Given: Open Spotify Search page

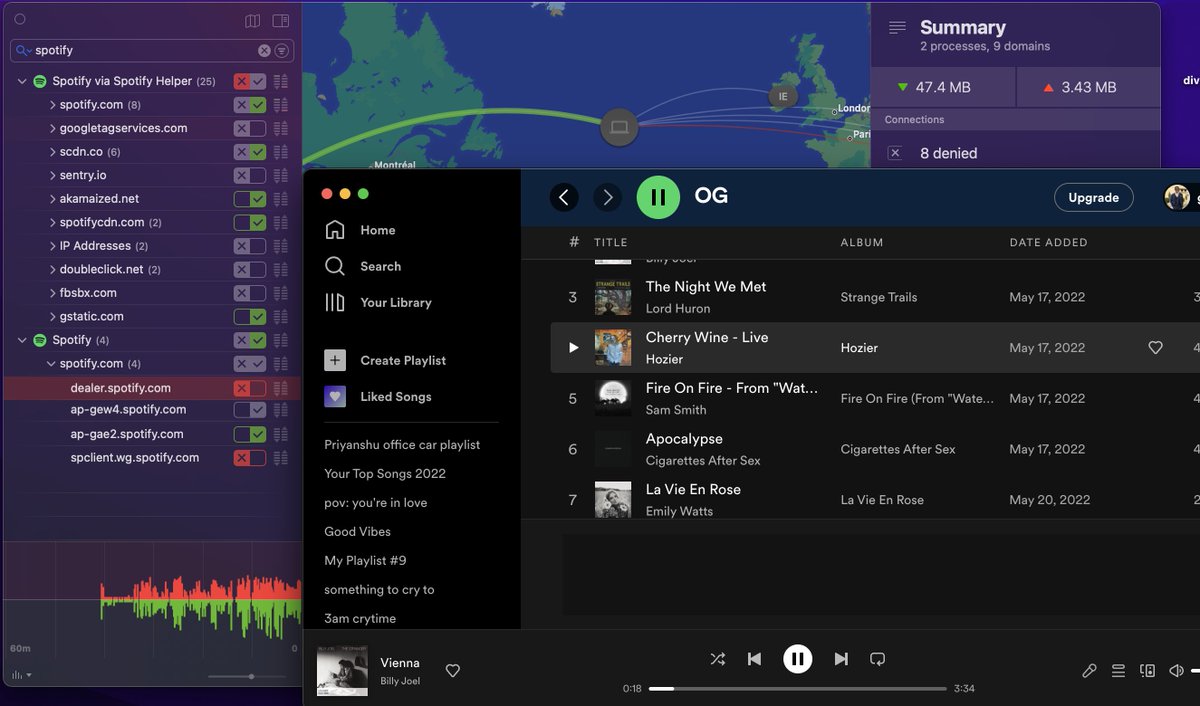Looking at the screenshot, I should click(363, 266).
